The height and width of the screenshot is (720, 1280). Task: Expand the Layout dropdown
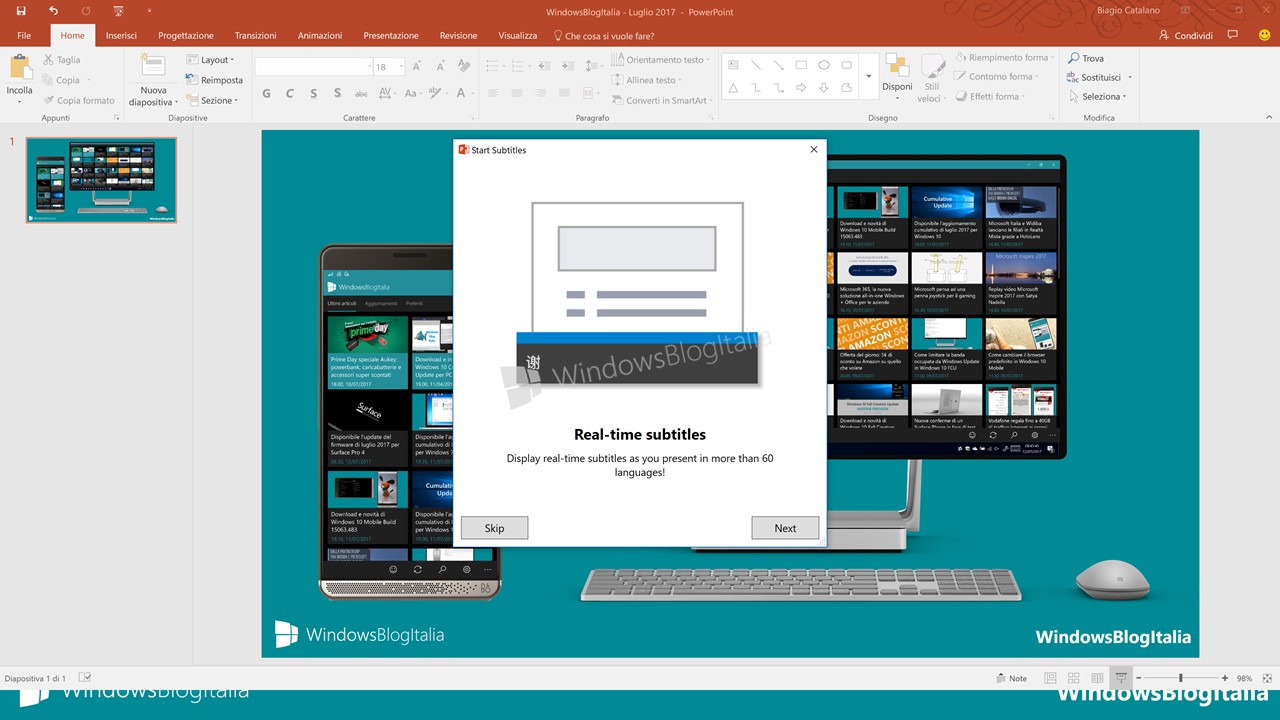click(210, 60)
